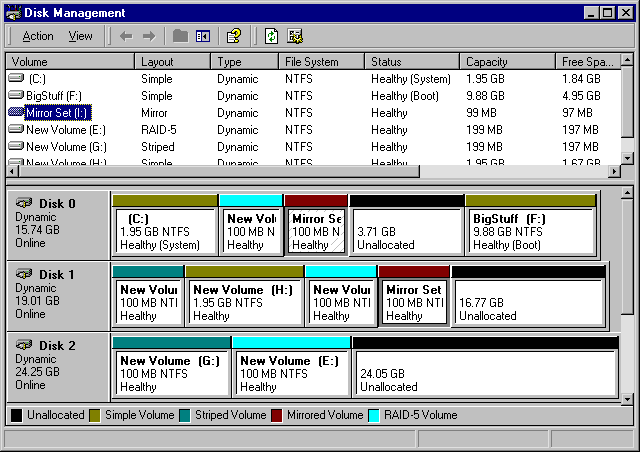This screenshot has height=452, width=640.
Task: Open the View menu
Action: 81,36
